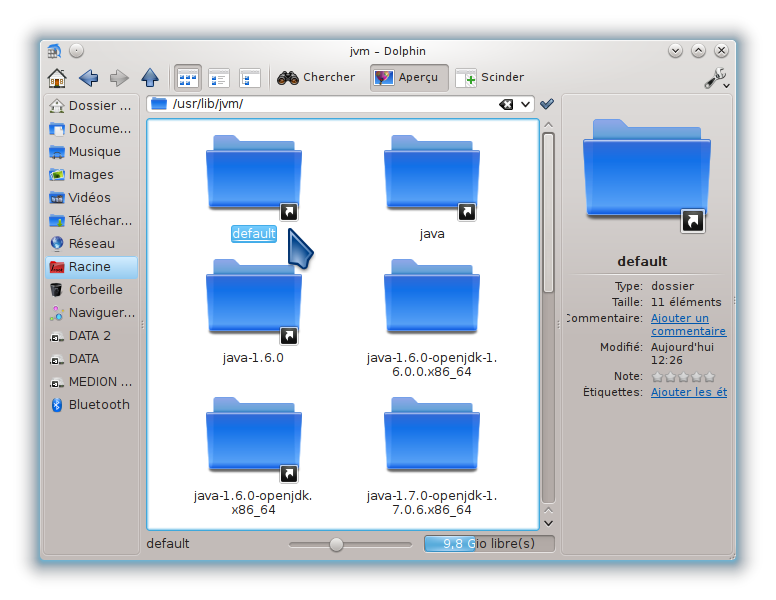Click Ajouter un commentaire link

688,325
